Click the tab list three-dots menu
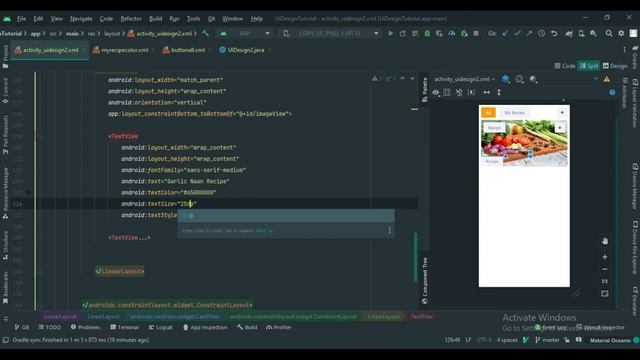640x360 pixels. click(624, 50)
